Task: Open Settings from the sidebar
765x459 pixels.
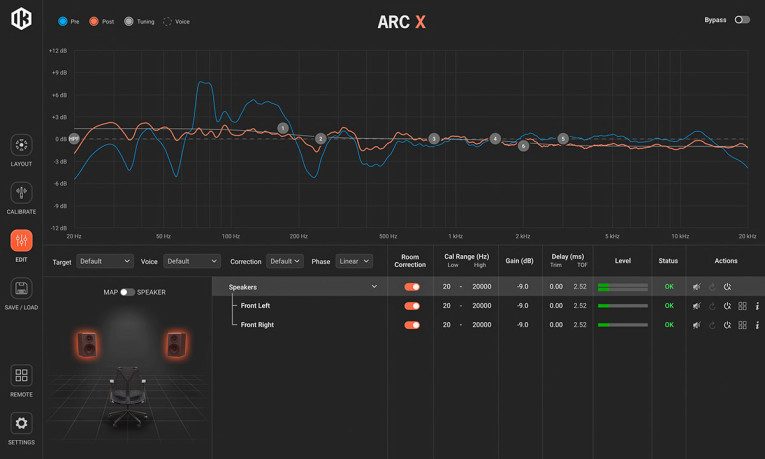Action: (x=21, y=427)
